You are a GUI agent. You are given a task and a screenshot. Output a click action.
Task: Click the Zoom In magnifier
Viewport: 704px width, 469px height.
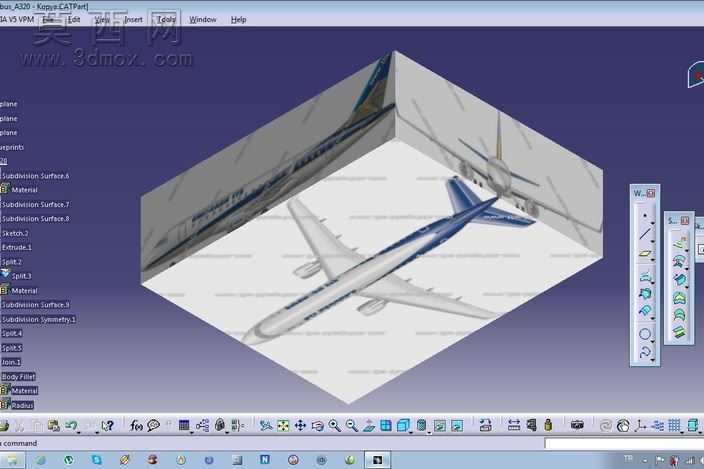(x=334, y=425)
